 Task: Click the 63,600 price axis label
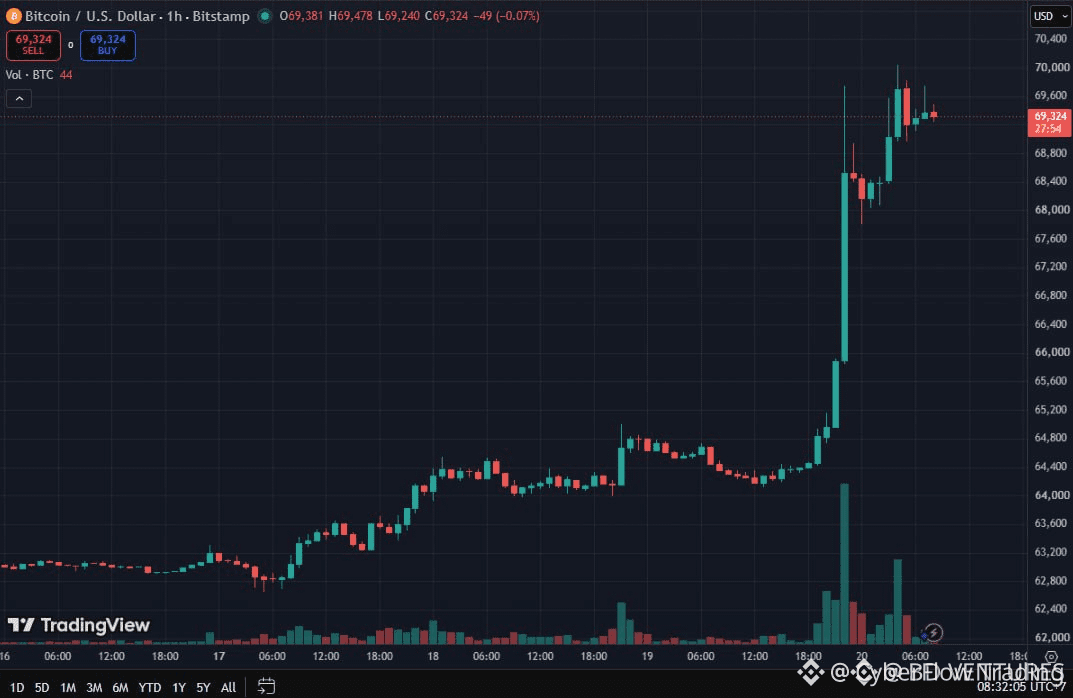point(1050,523)
